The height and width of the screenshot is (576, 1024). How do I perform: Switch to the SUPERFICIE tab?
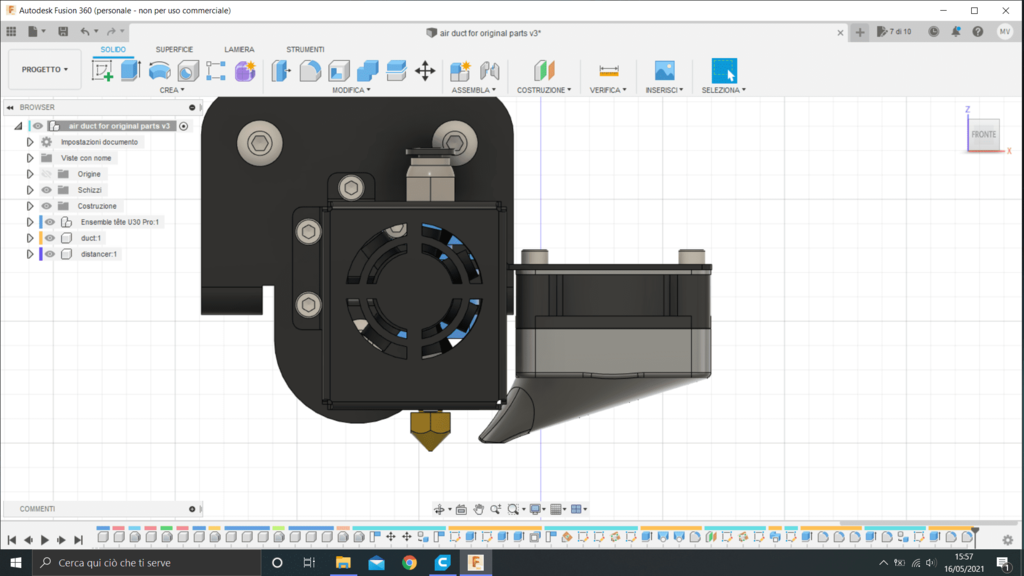coord(174,50)
